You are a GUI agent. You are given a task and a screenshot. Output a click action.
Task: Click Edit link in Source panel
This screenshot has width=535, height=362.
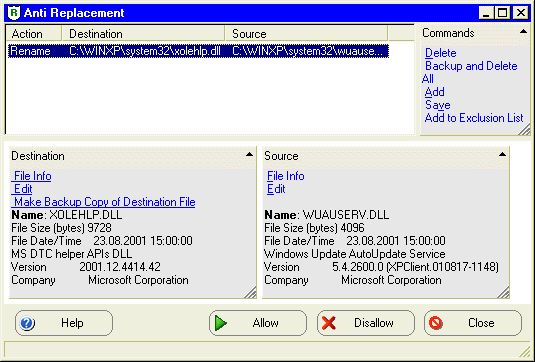[x=276, y=189]
